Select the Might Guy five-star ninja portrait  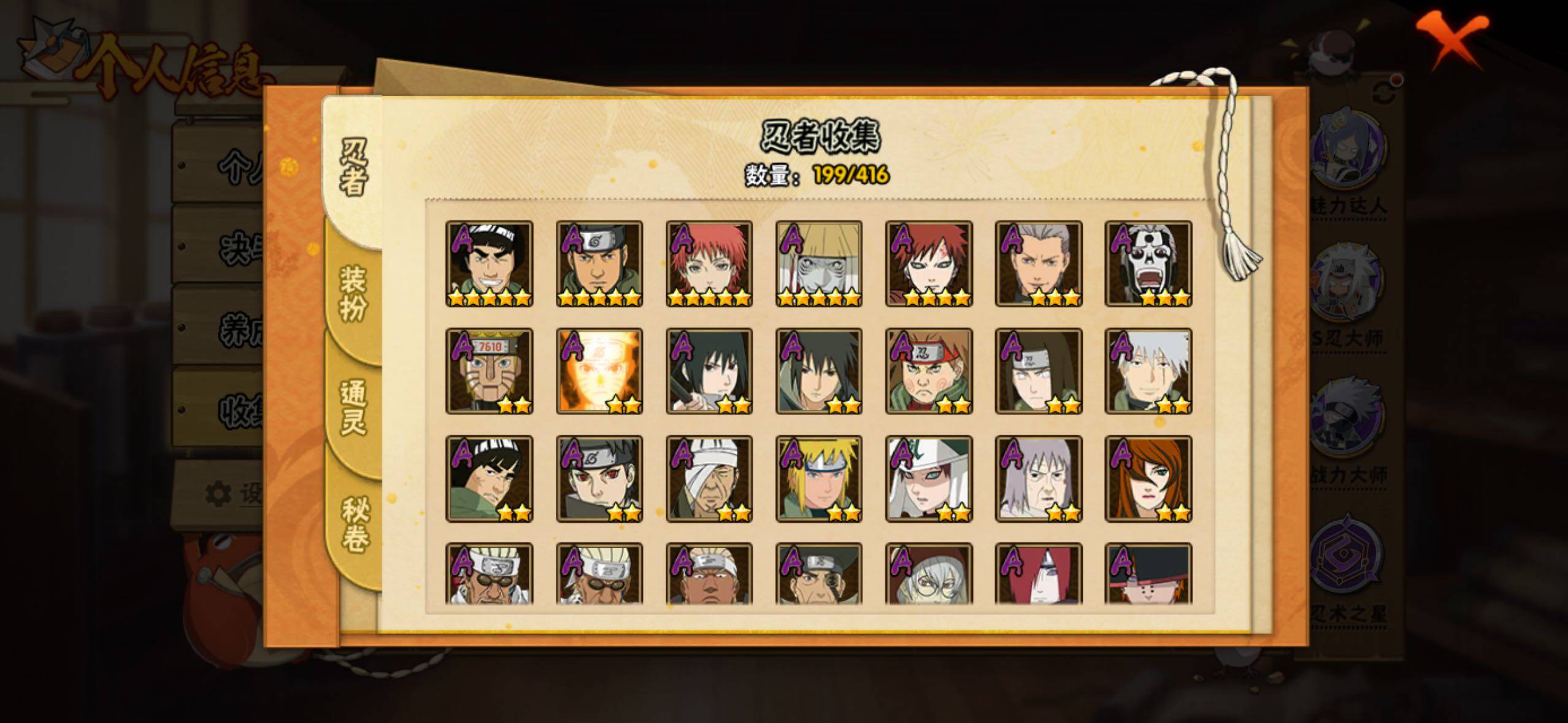489,264
